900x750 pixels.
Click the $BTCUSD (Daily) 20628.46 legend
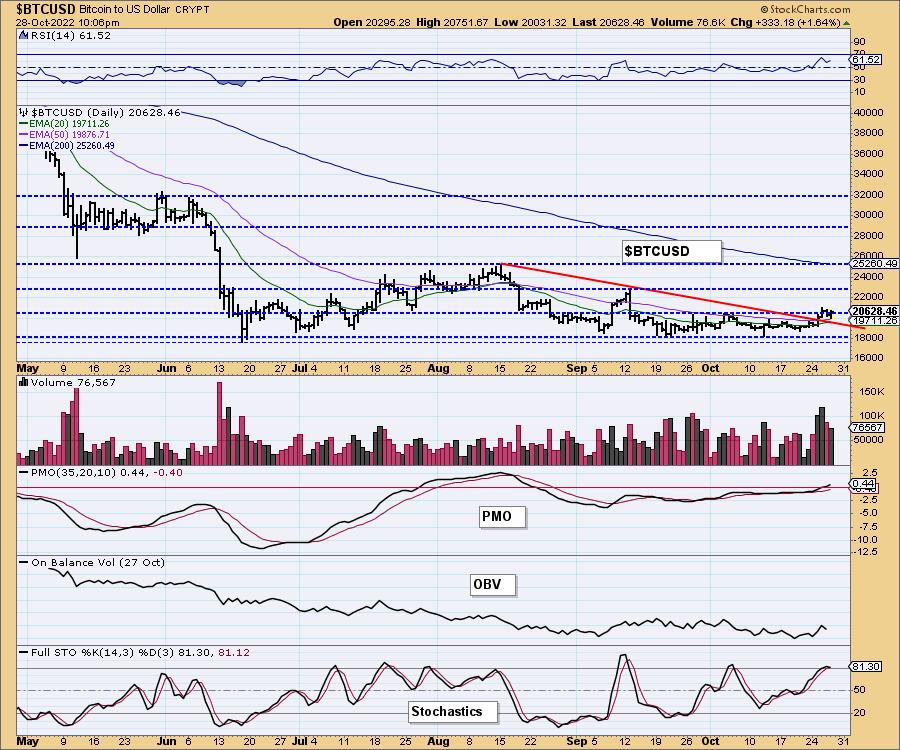tap(106, 112)
